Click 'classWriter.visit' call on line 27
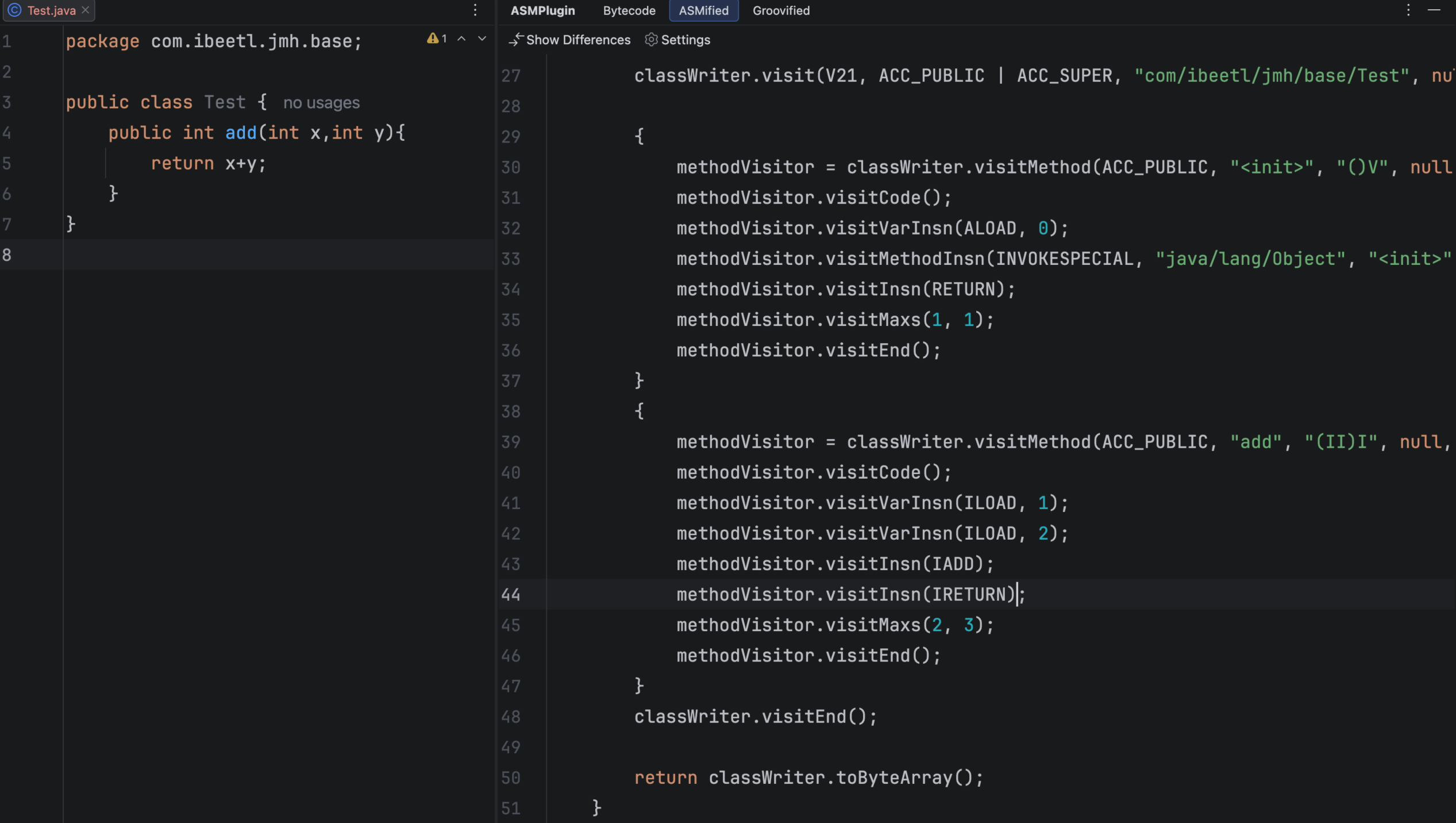1456x823 pixels. coord(724,76)
